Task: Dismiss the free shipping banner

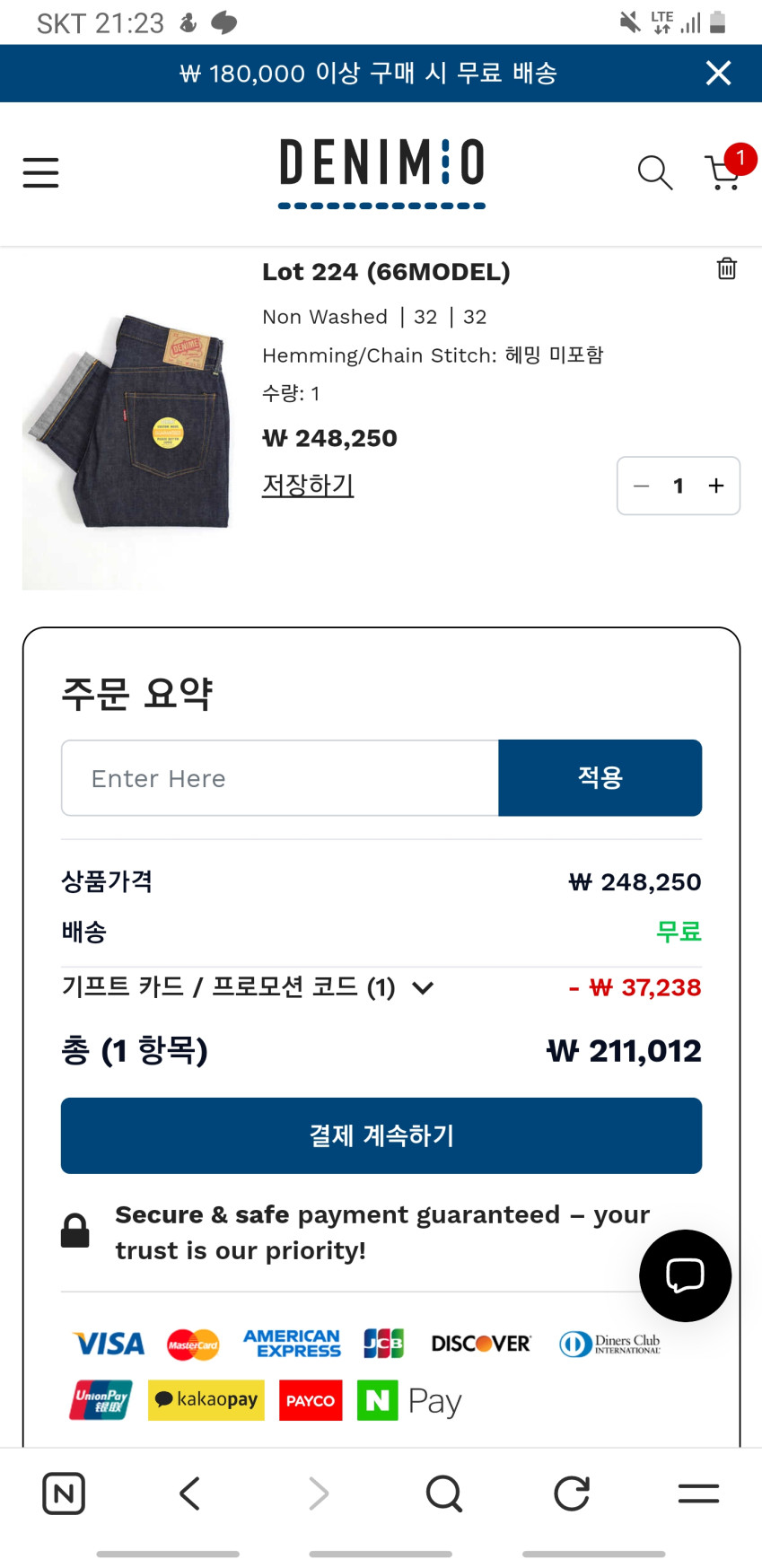Action: [718, 73]
